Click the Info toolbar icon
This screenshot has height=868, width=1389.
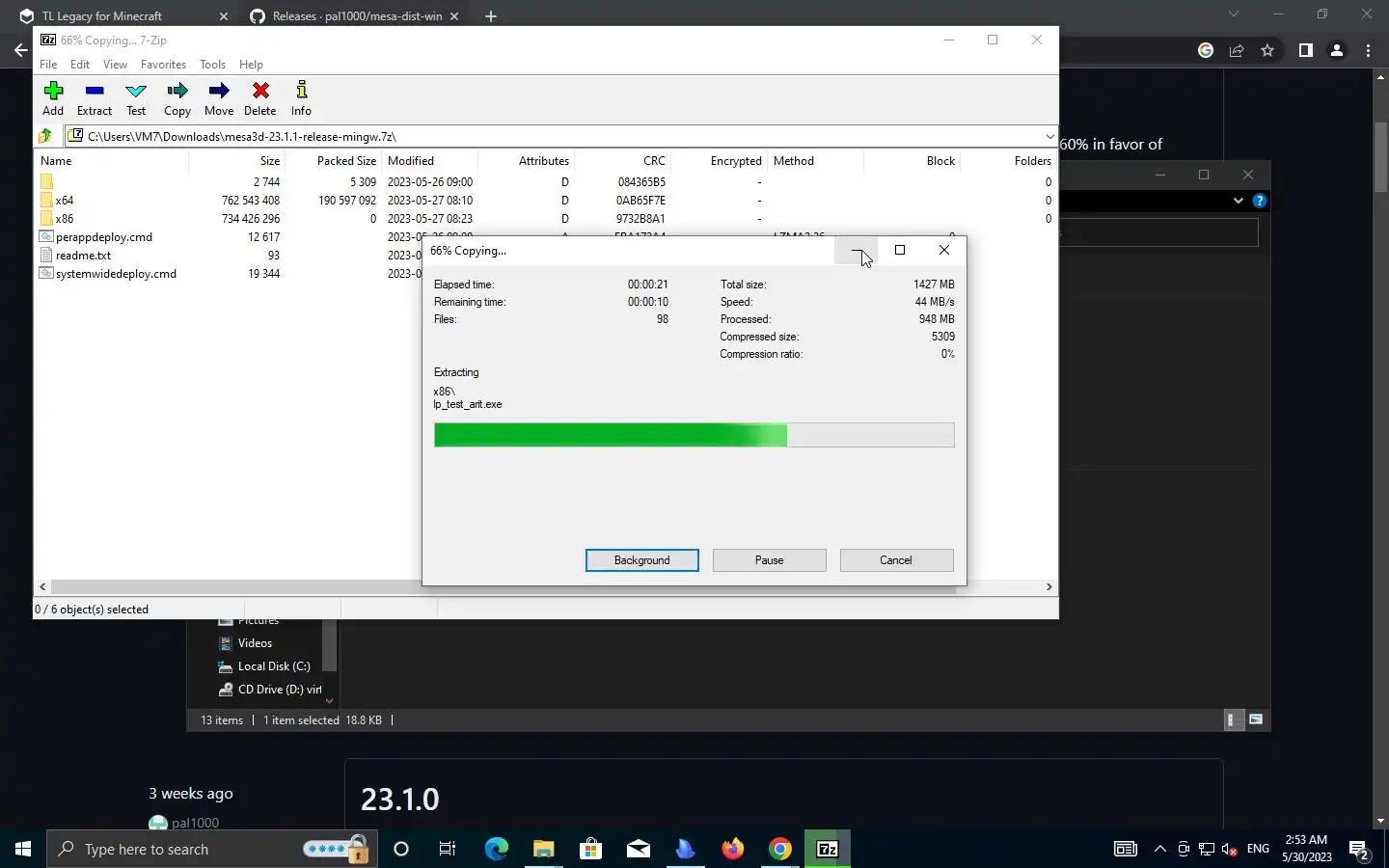pyautogui.click(x=301, y=98)
